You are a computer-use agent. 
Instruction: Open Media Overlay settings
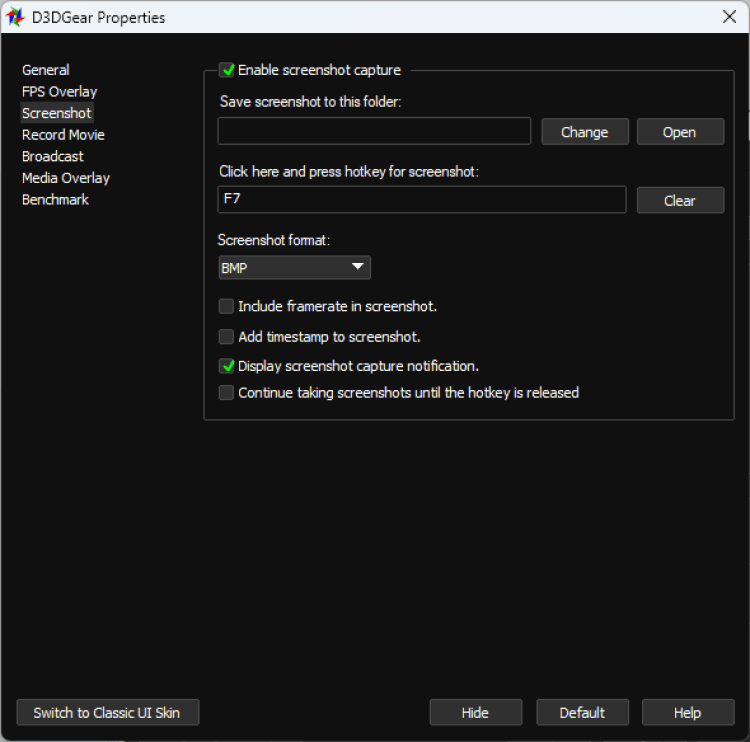pos(66,178)
